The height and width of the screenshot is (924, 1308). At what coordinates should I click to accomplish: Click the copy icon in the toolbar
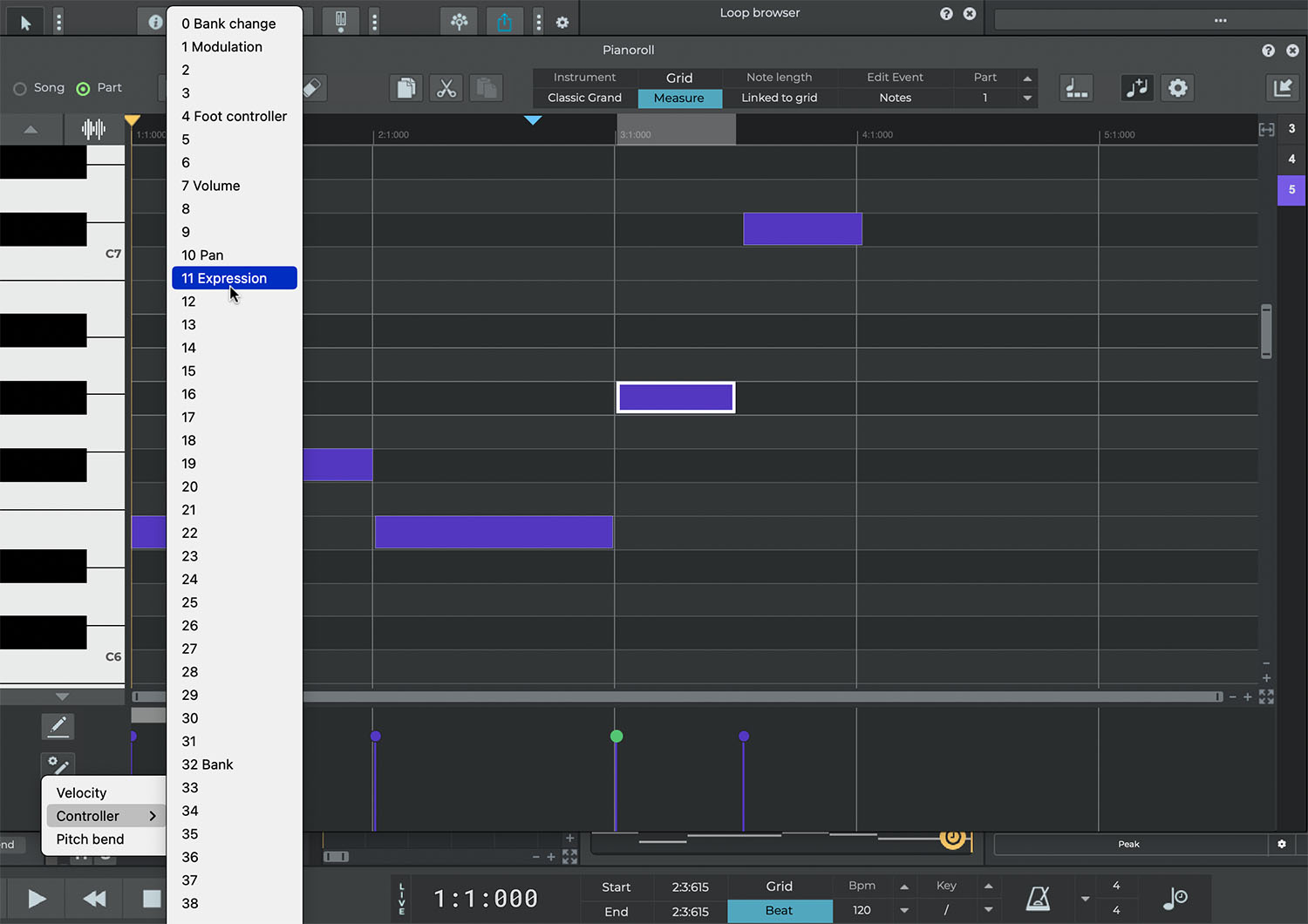pyautogui.click(x=405, y=88)
